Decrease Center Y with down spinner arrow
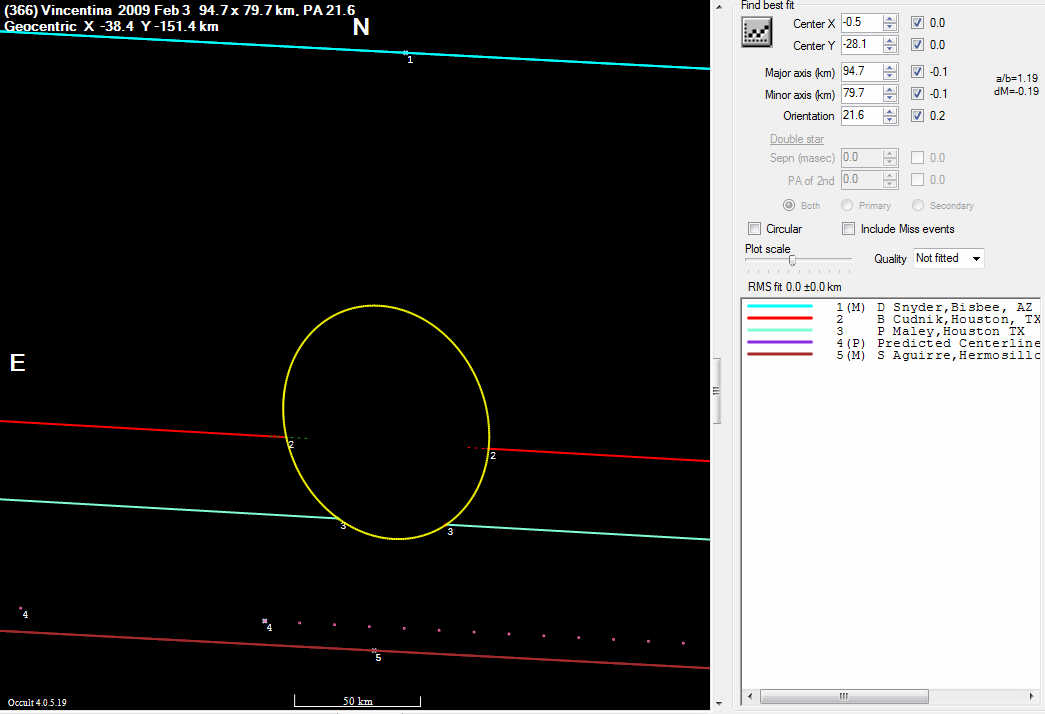1045x714 pixels. coord(890,49)
